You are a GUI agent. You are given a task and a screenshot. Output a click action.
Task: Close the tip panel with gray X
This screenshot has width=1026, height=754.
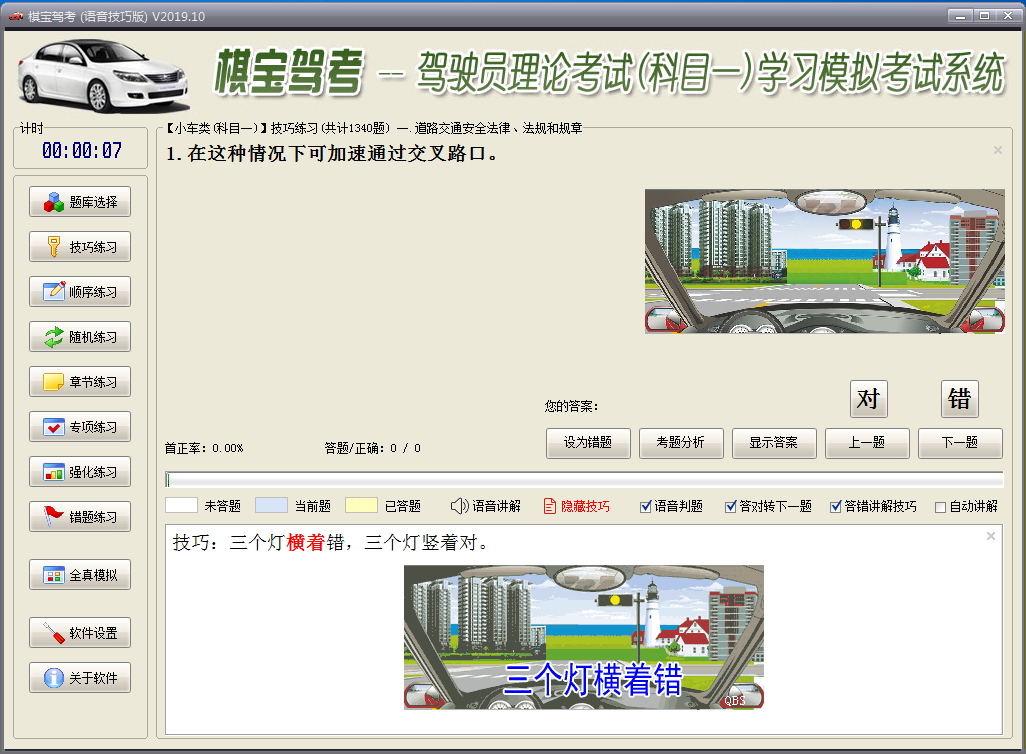[x=991, y=536]
